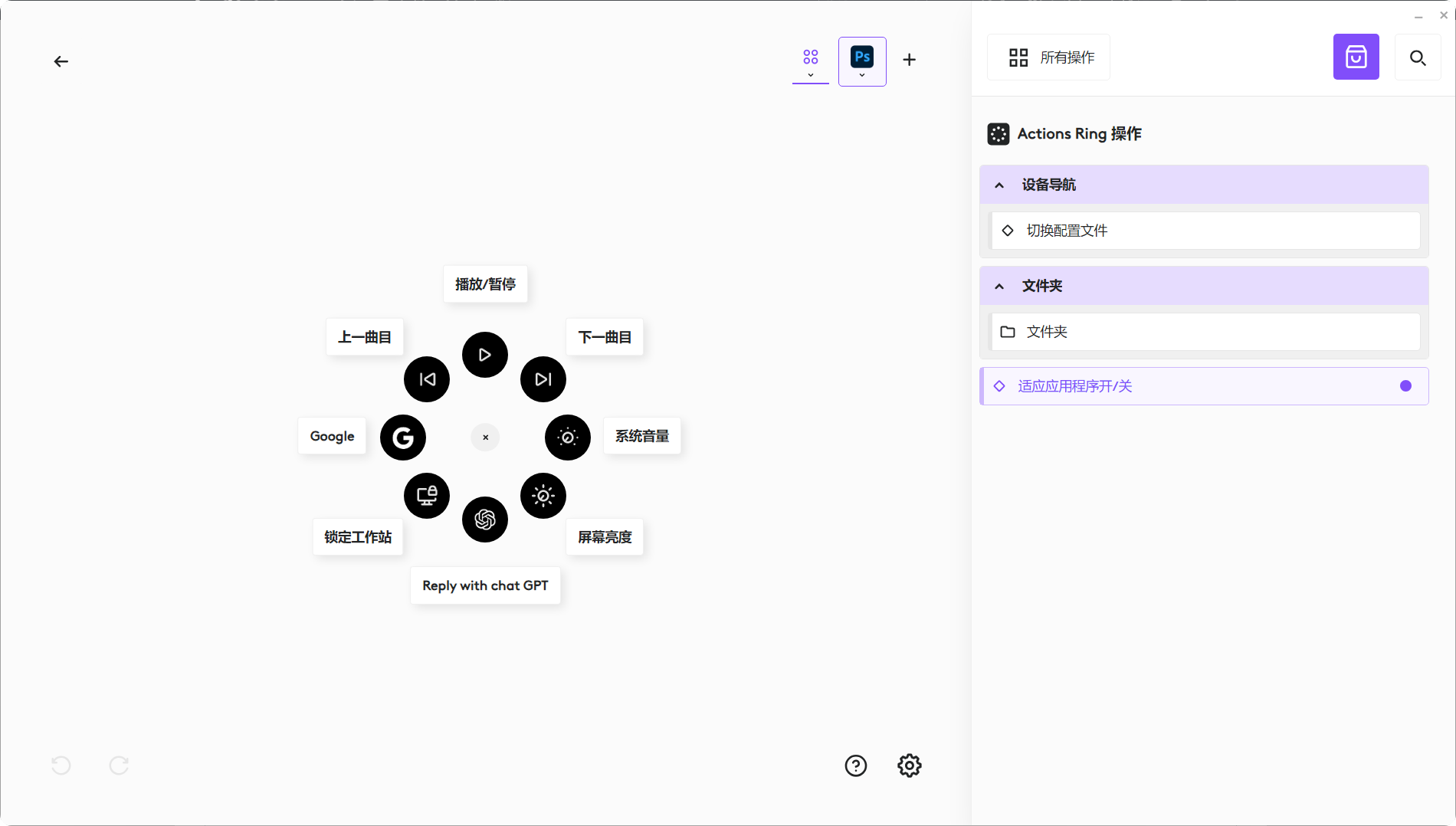The height and width of the screenshot is (826, 1456).
Task: Open the 所有操作 actions filter
Action: (1049, 57)
